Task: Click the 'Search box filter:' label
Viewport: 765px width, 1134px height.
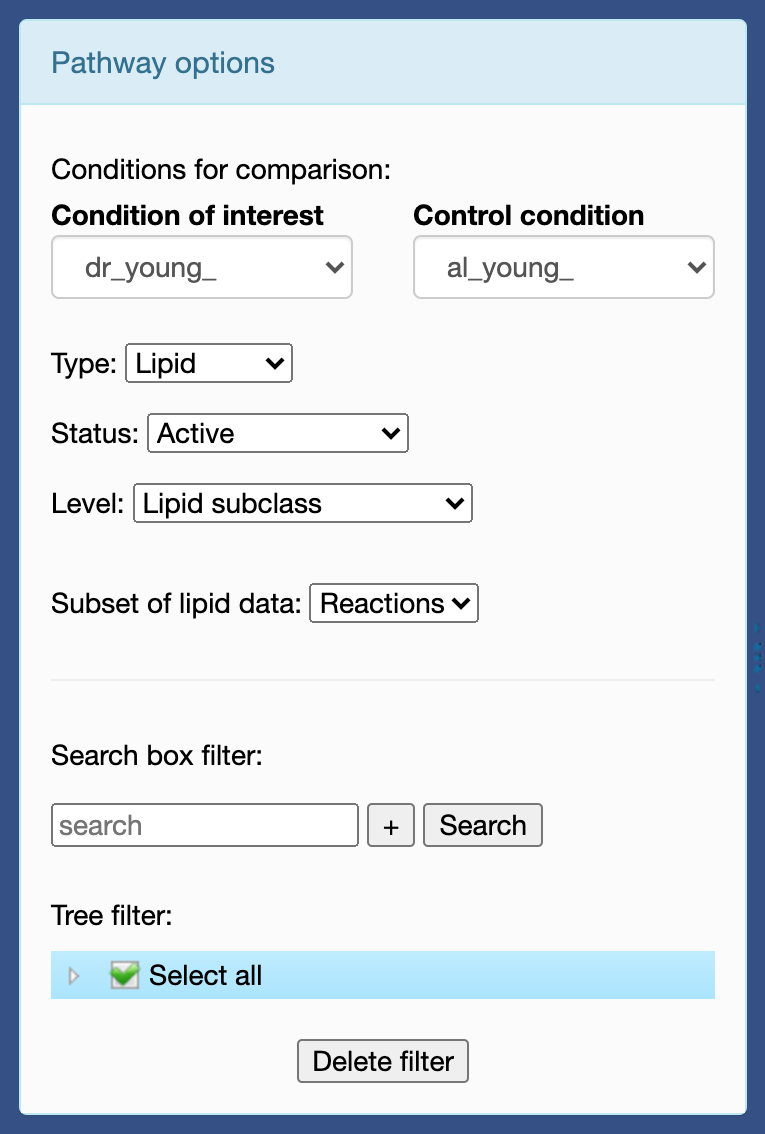Action: click(156, 756)
